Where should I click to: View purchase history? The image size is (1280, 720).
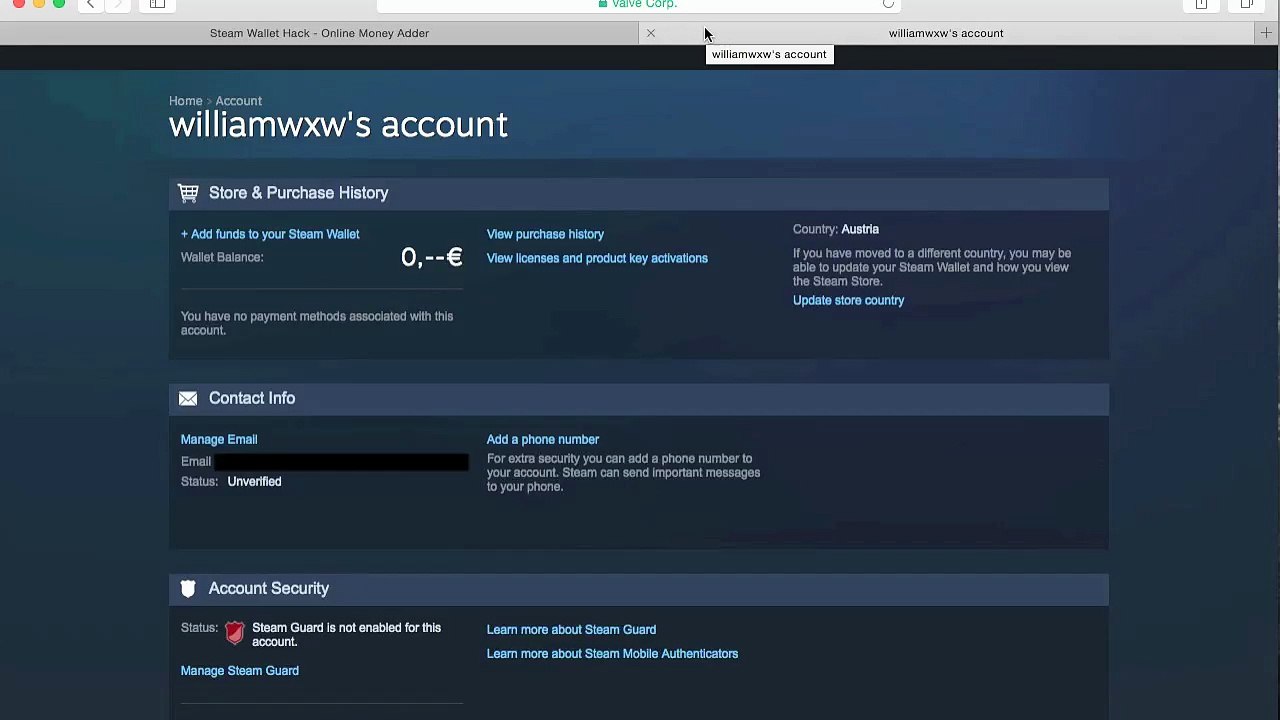click(545, 234)
